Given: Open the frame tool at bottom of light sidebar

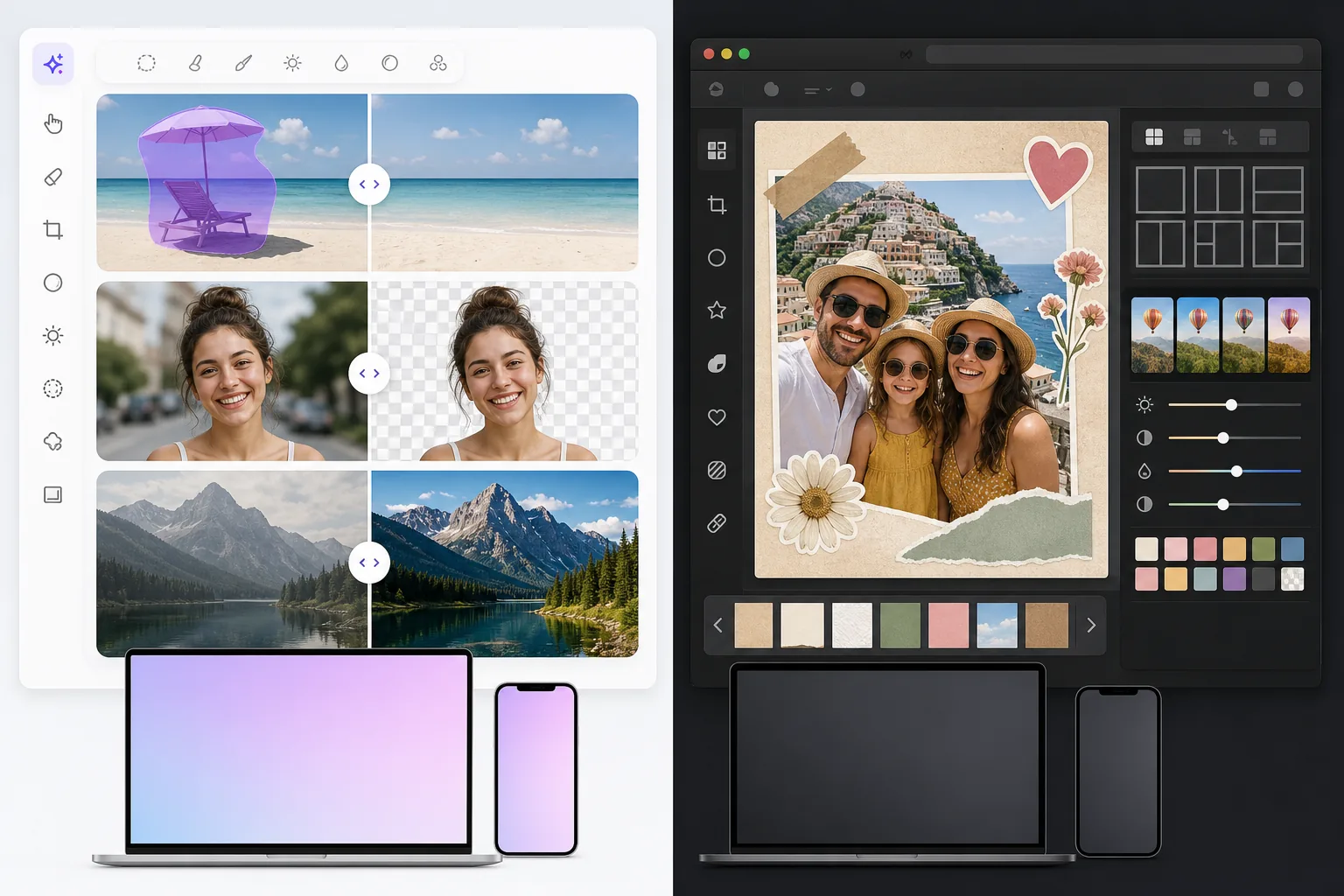Looking at the screenshot, I should point(53,494).
